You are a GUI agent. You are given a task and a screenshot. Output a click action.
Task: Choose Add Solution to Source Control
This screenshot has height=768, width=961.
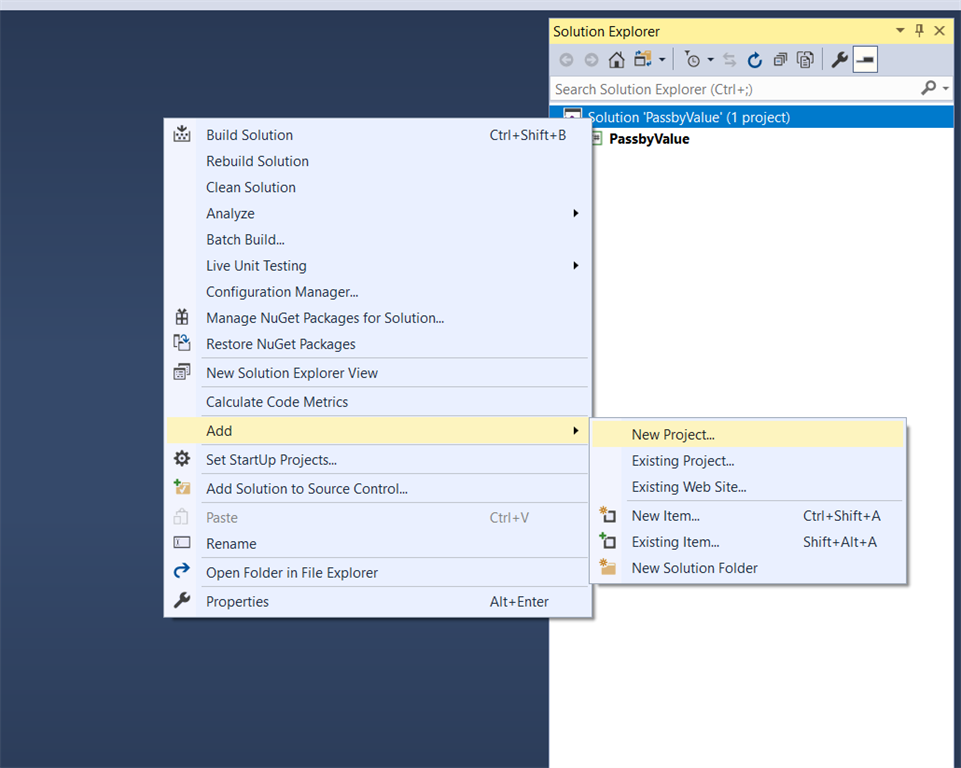coord(378,489)
